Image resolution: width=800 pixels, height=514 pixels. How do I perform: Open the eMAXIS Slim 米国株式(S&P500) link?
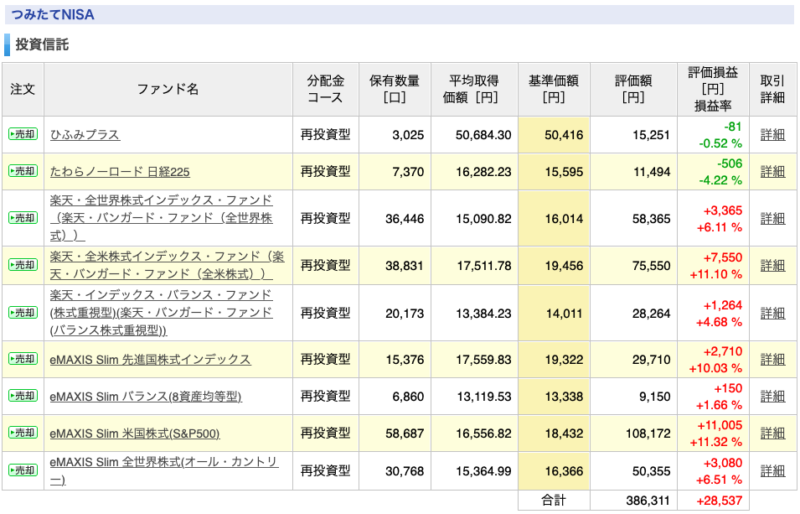coord(135,434)
